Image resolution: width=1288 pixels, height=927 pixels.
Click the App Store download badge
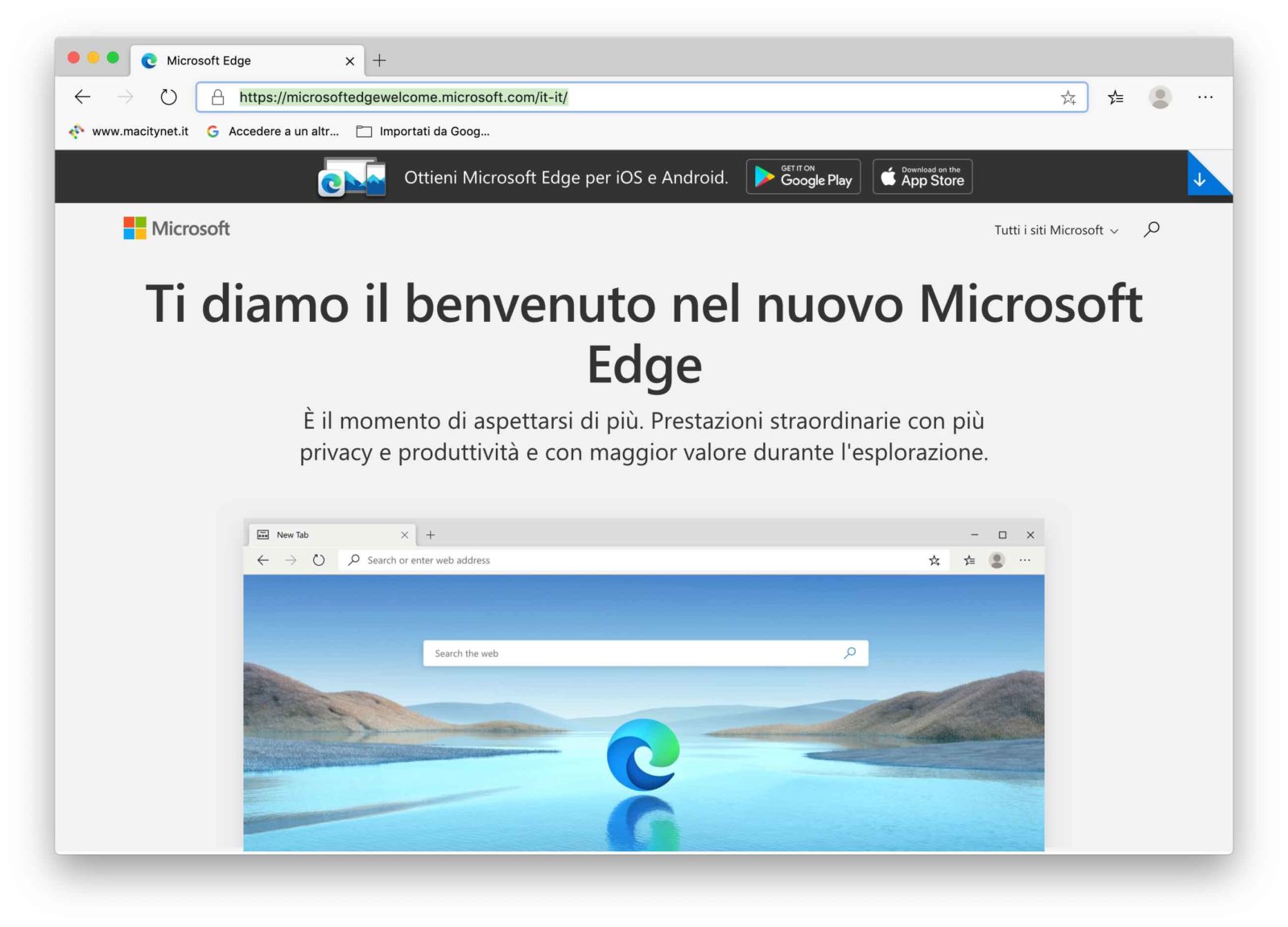(923, 176)
